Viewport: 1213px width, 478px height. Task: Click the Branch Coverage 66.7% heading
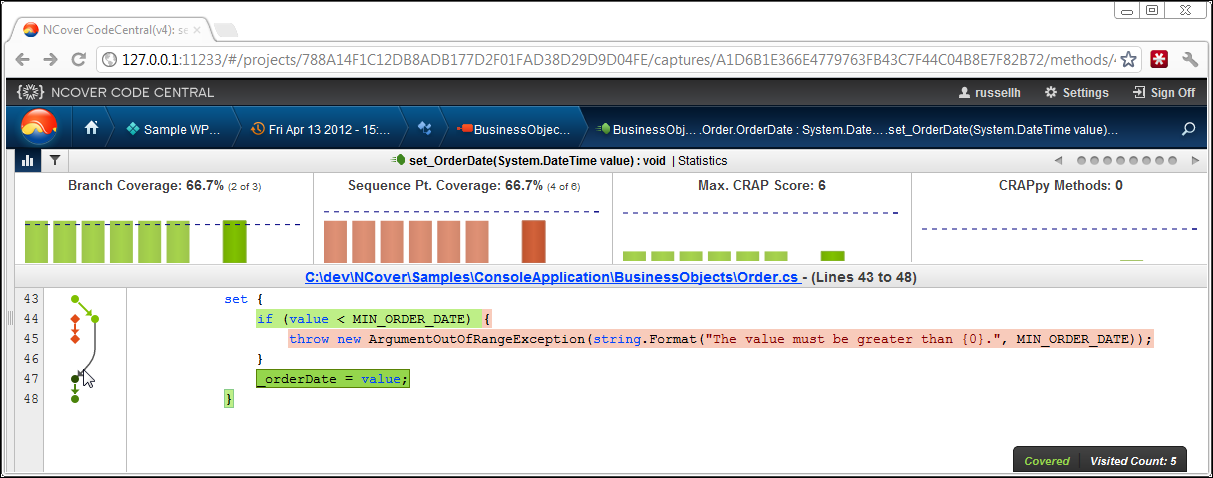pos(164,185)
